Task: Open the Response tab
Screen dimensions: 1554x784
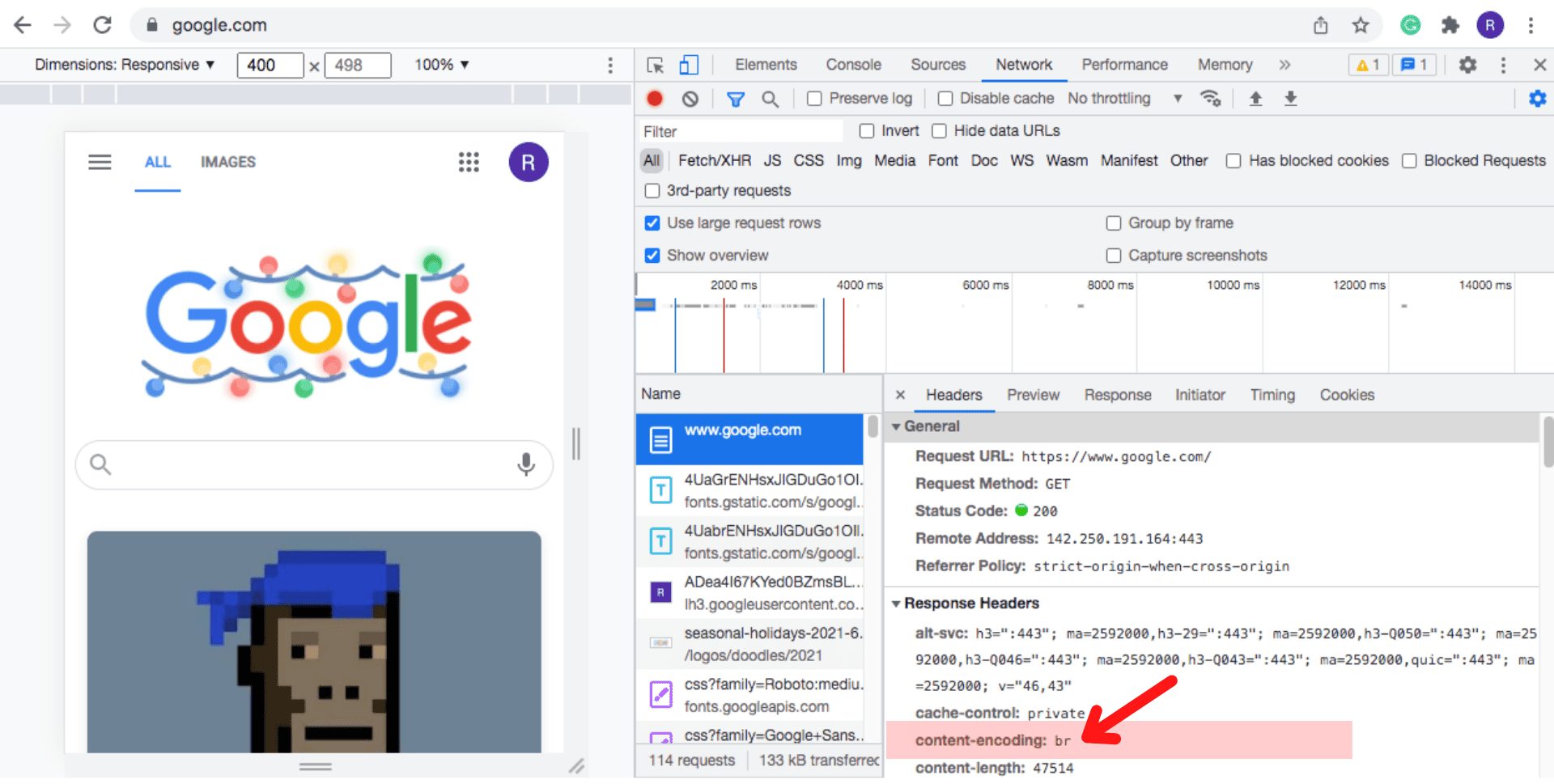Action: [x=1118, y=395]
